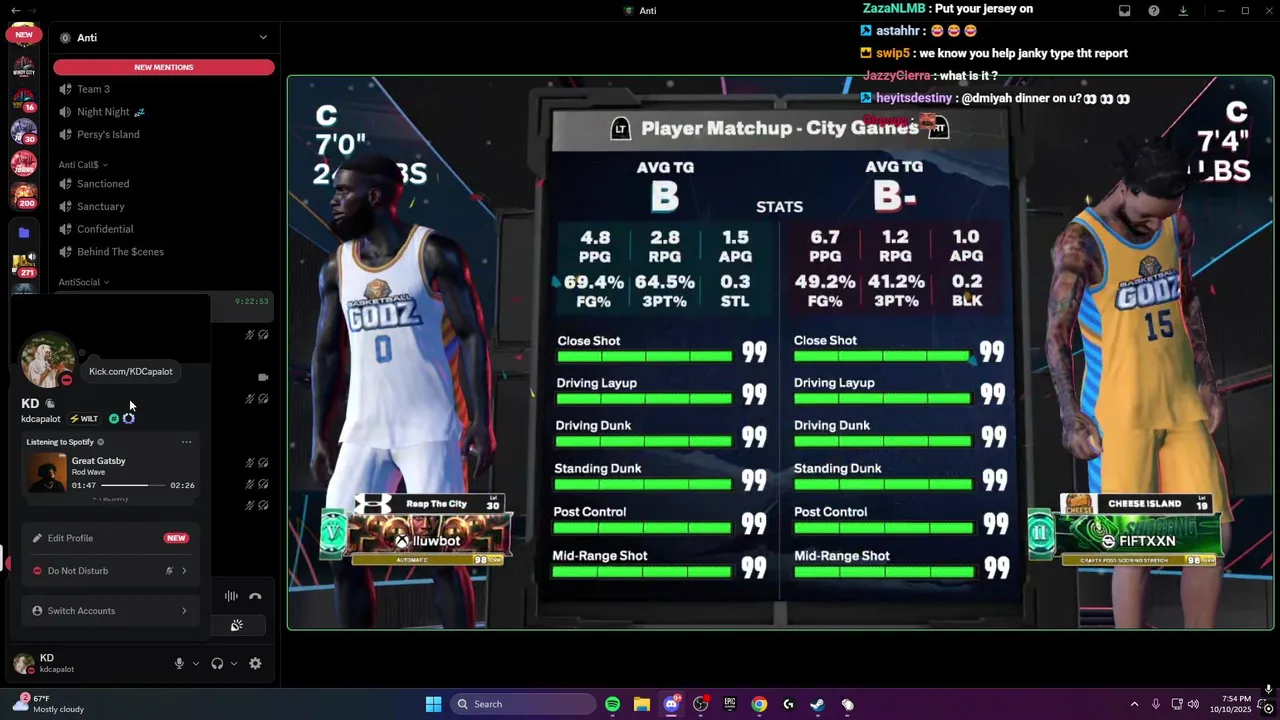Open the purple server folder icon
This screenshot has width=1280, height=720.
click(x=23, y=232)
